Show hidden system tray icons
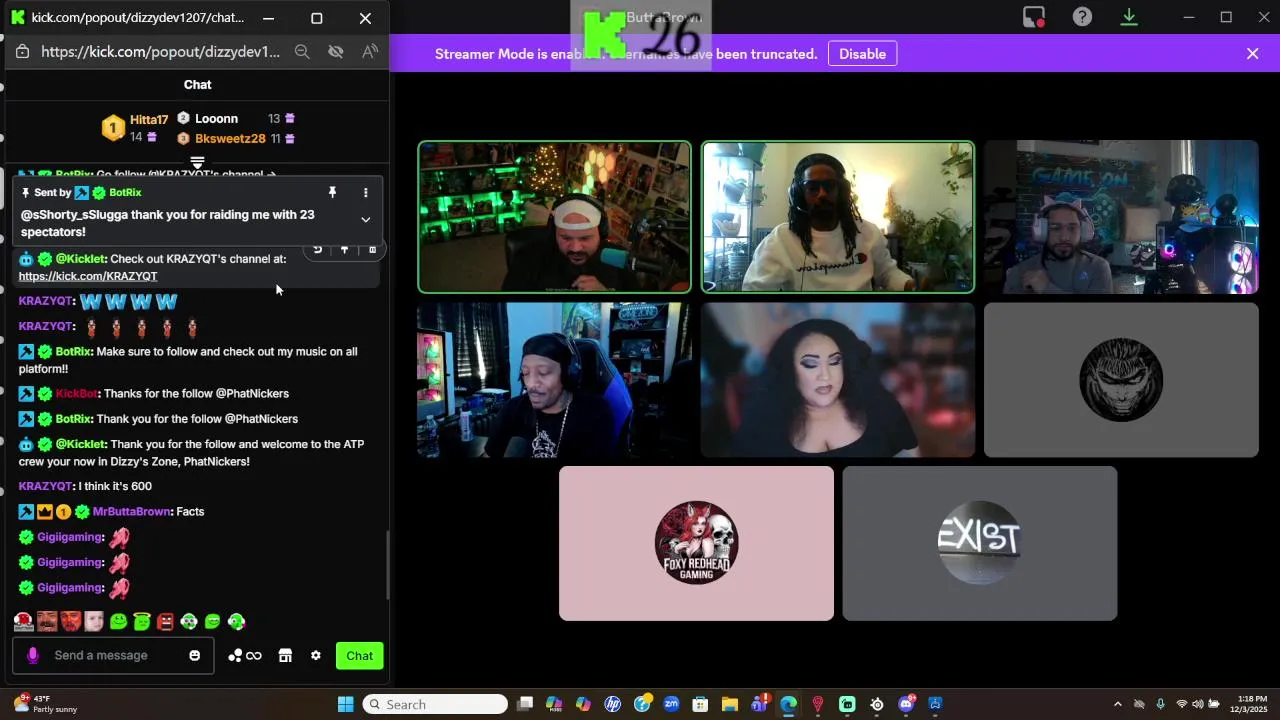 coord(1117,704)
